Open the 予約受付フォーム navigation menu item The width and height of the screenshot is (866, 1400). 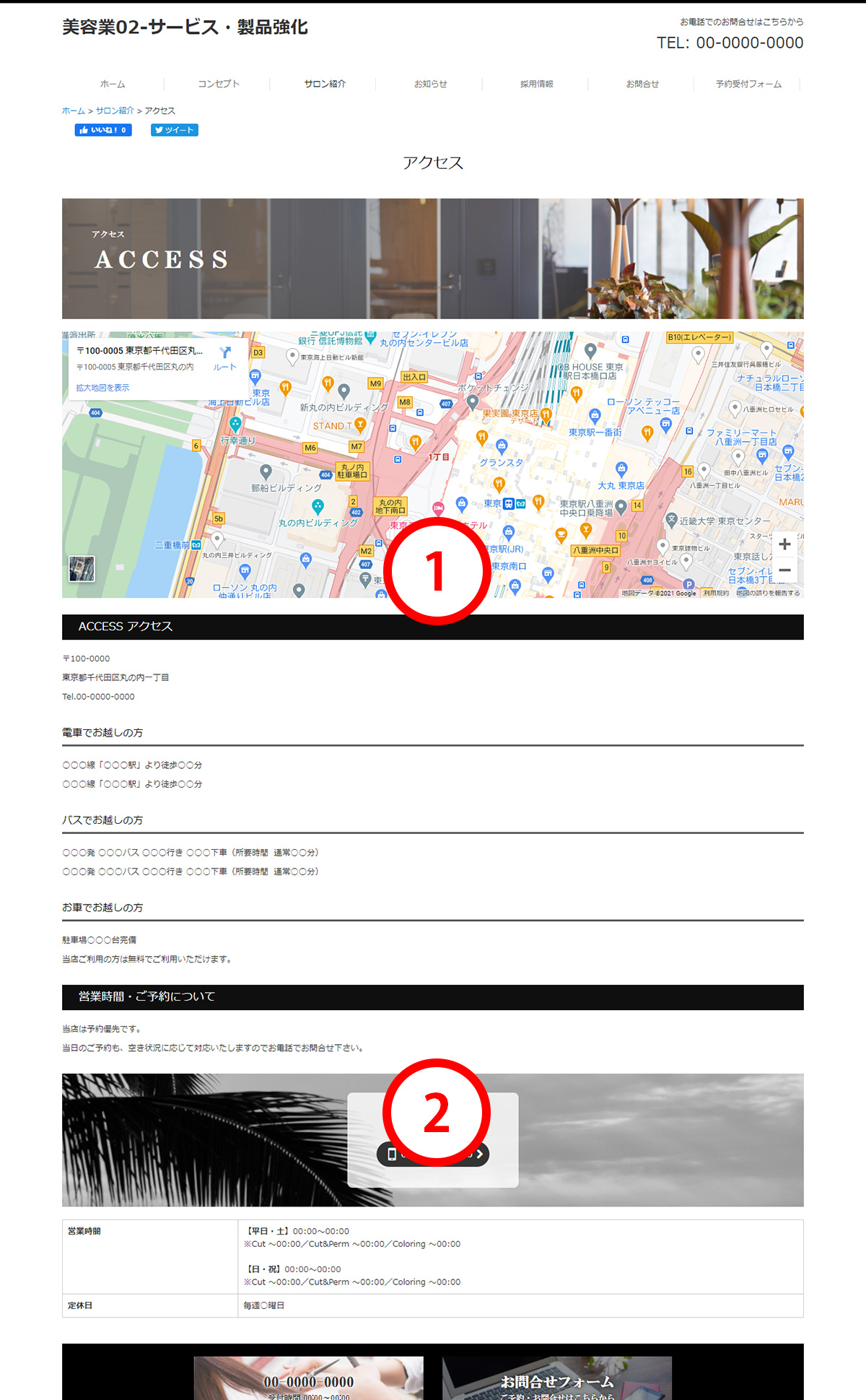click(748, 84)
